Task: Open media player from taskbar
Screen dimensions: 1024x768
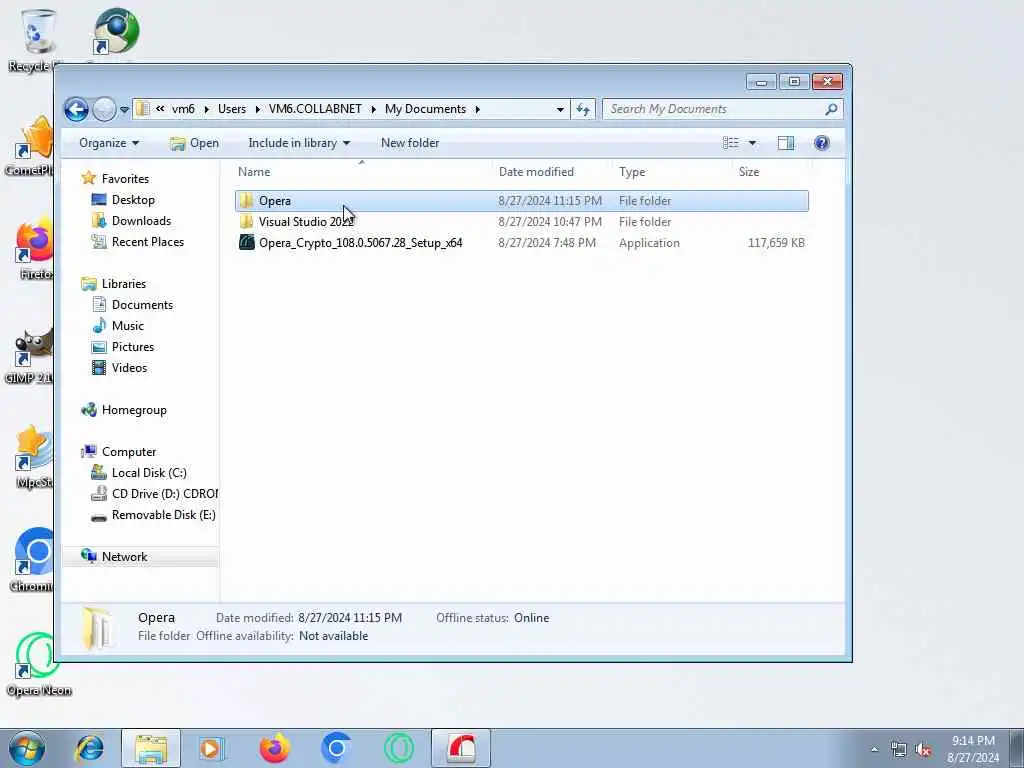Action: [x=212, y=748]
